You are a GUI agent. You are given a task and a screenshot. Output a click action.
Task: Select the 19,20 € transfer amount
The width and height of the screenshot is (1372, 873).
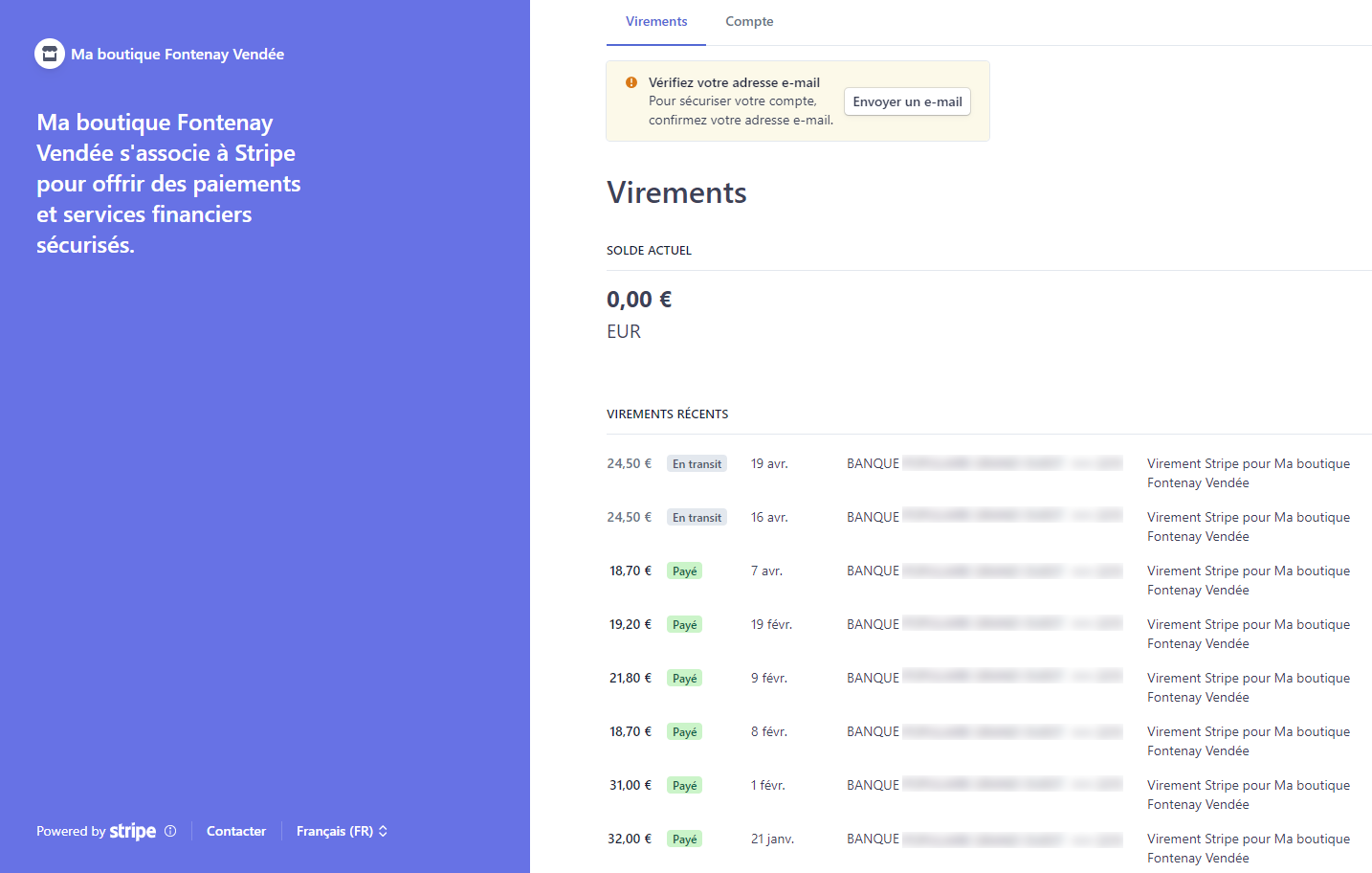click(631, 624)
